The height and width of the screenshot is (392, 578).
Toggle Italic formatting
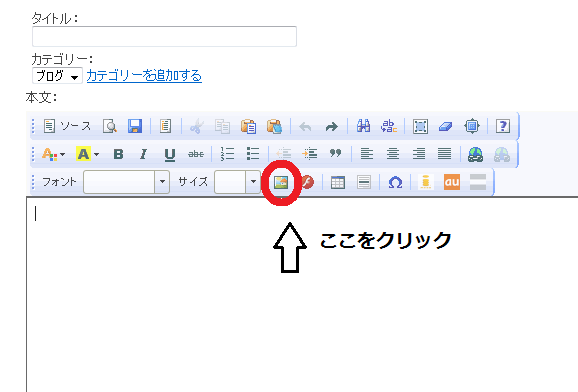pyautogui.click(x=143, y=154)
